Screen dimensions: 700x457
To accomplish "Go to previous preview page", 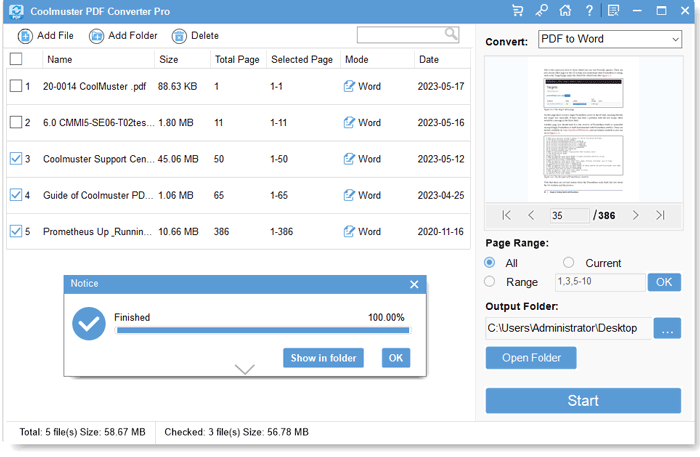I will 531,215.
